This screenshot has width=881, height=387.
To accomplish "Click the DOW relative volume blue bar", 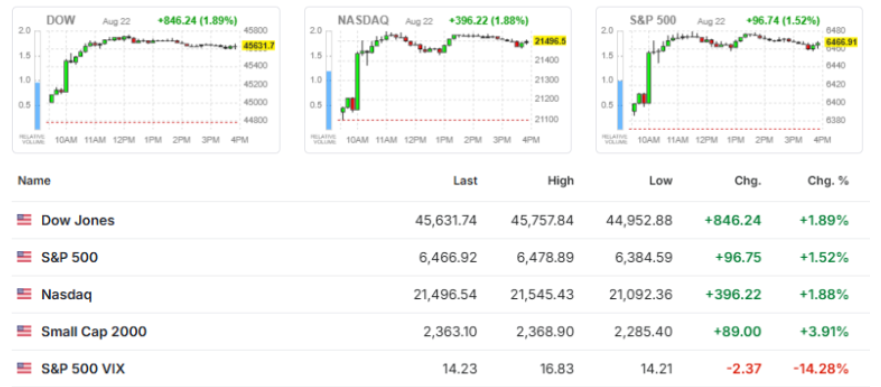I will 37,106.
